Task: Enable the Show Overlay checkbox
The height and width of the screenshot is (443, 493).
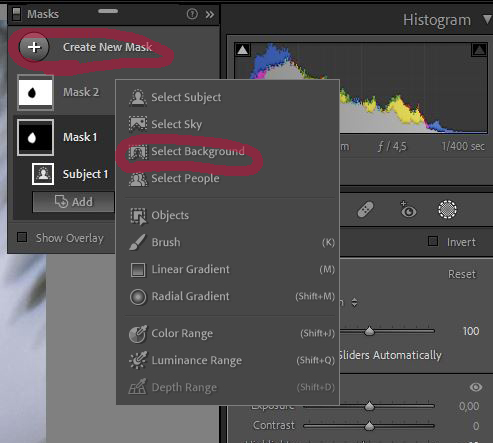Action: click(22, 237)
